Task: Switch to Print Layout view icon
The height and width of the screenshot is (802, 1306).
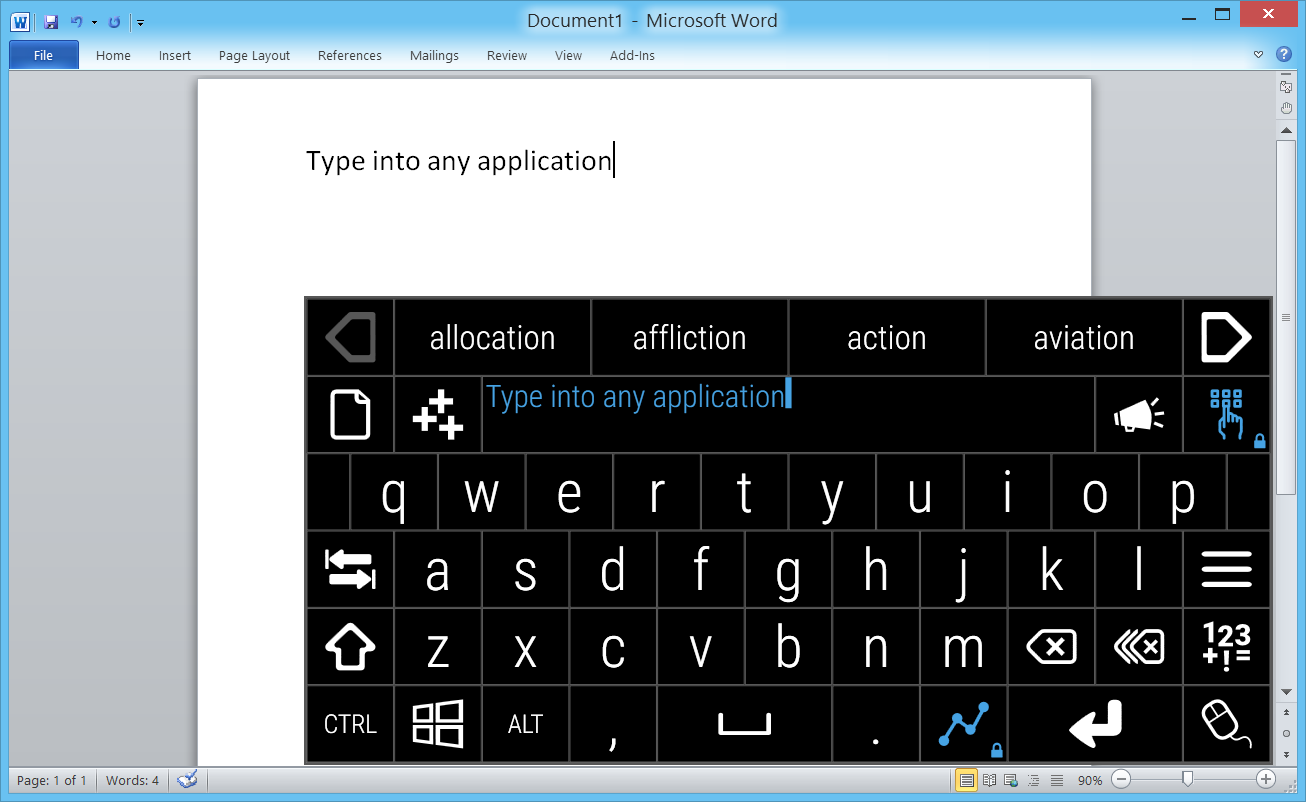Action: coord(967,780)
